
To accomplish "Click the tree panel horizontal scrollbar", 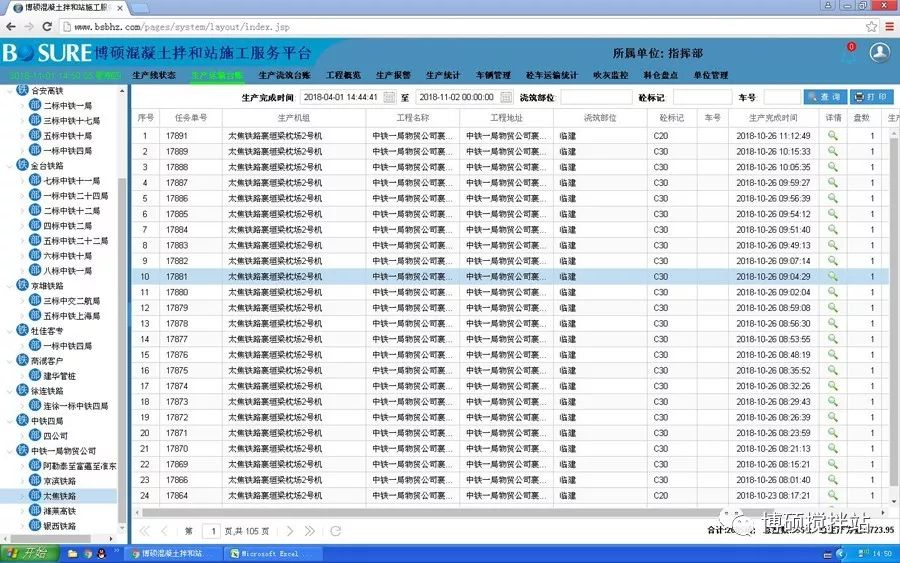I will (x=50, y=539).
